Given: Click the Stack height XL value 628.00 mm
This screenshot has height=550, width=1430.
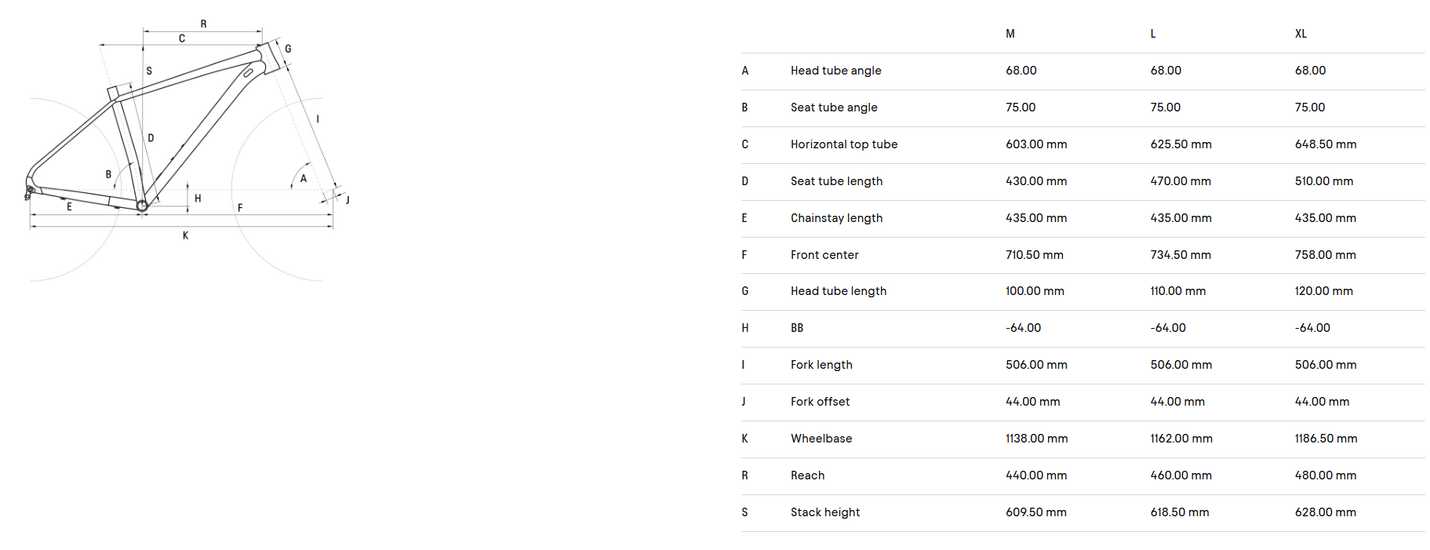Looking at the screenshot, I should [x=1326, y=513].
